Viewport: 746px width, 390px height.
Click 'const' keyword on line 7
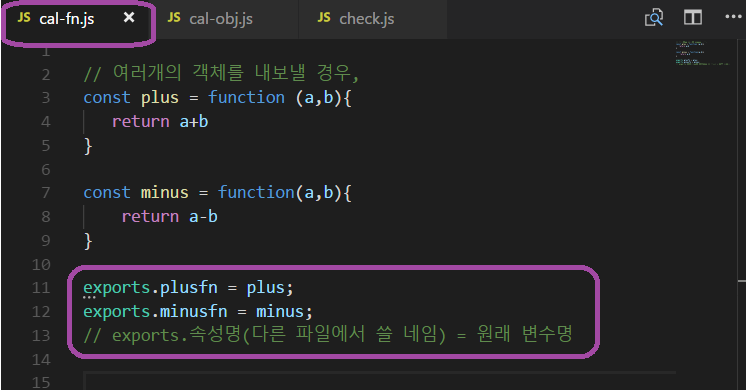(x=107, y=193)
